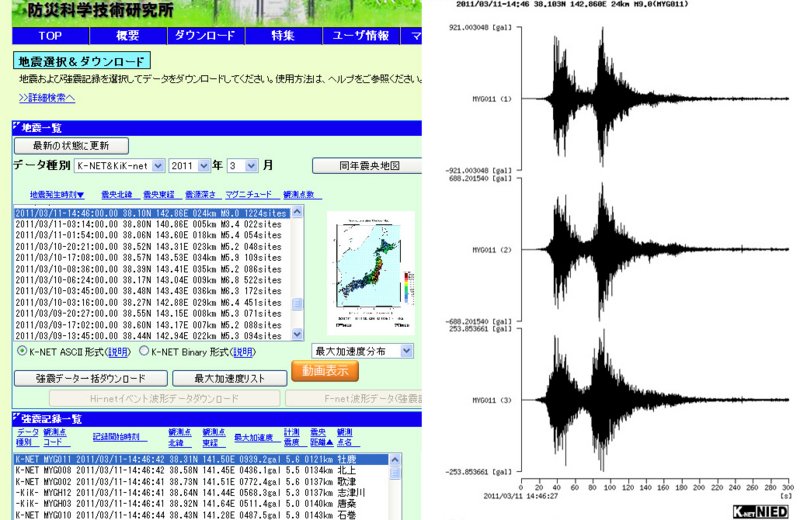Select the 2011/03/10-06:24 M6.8 earthquake row
Viewport: 800px width, 520px height.
click(152, 280)
